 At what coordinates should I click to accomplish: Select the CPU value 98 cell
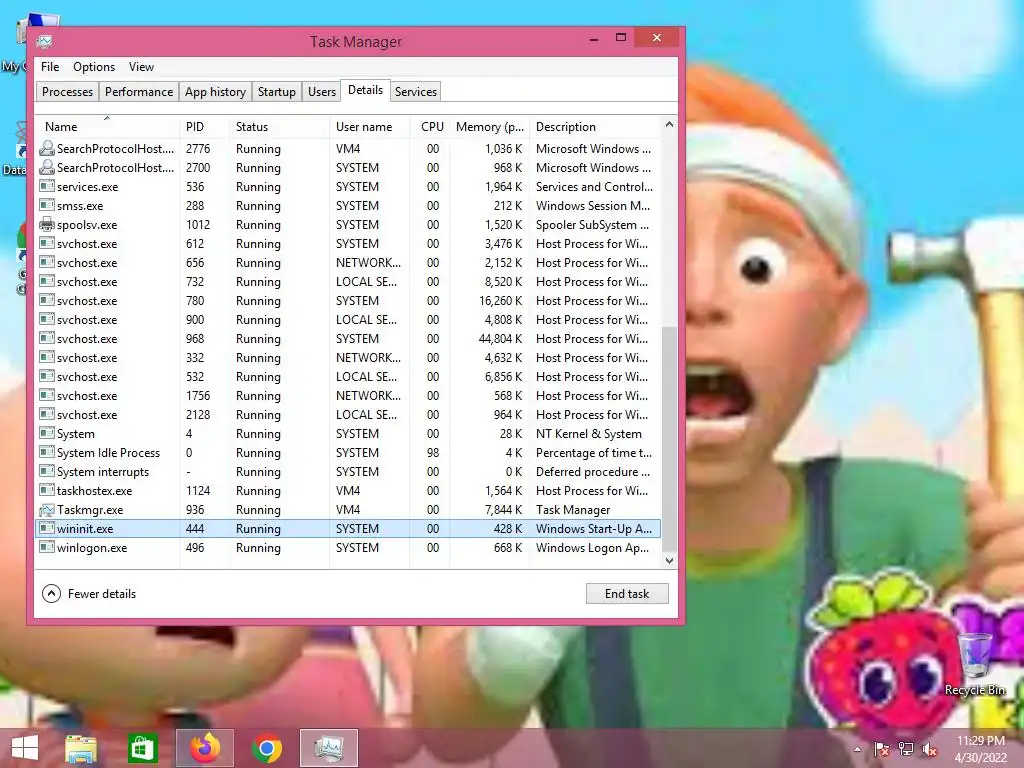pos(432,453)
